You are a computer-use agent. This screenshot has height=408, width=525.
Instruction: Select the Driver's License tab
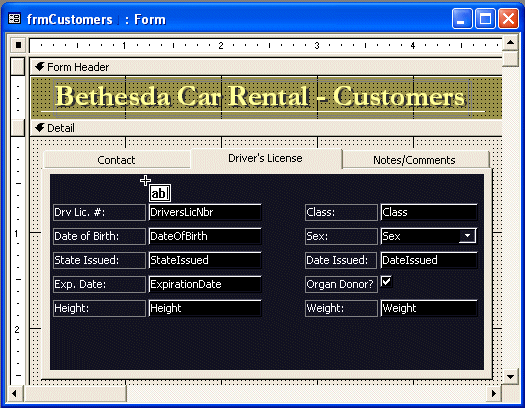(266, 158)
